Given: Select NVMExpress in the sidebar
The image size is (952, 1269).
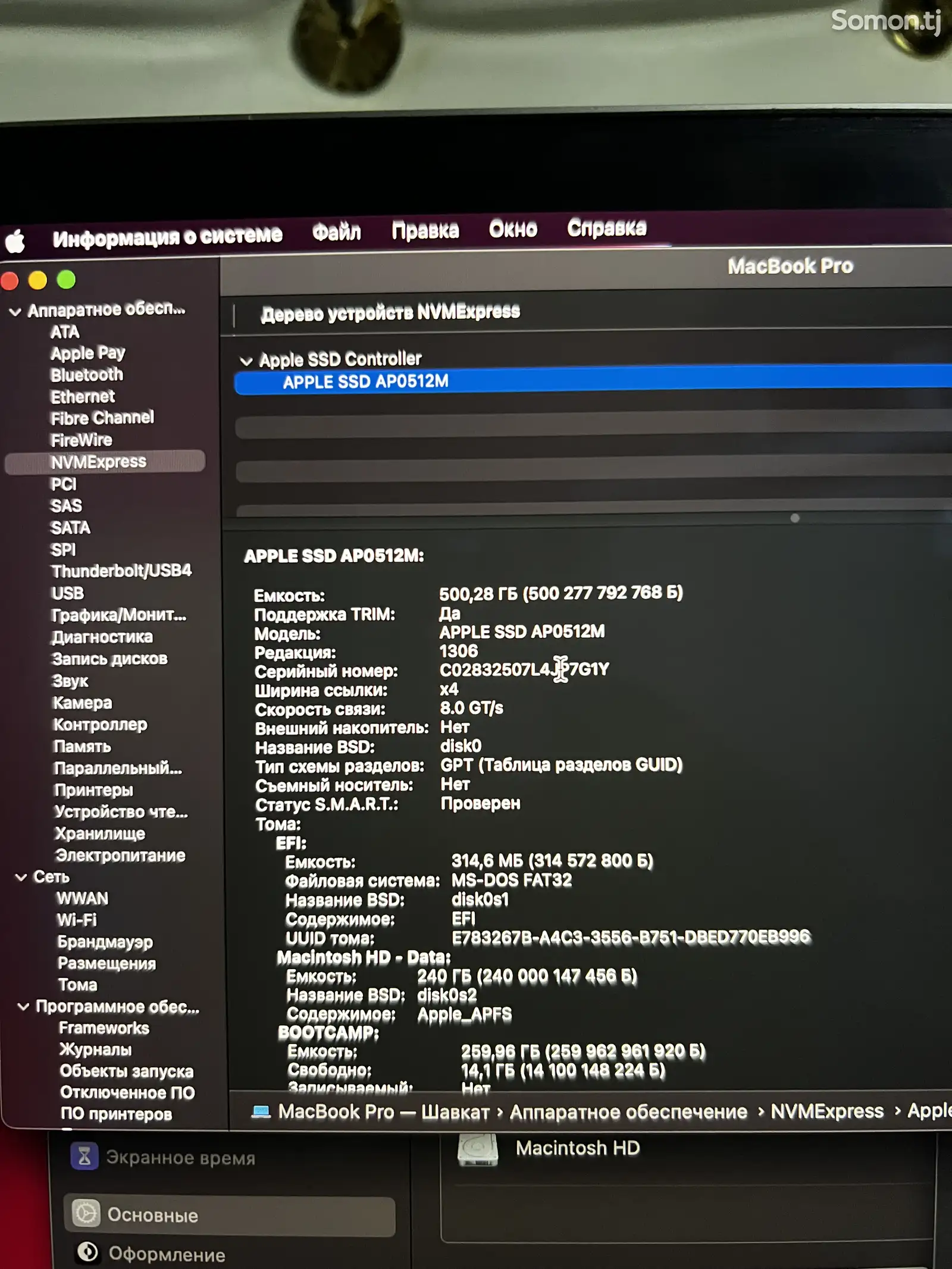Looking at the screenshot, I should 105,462.
